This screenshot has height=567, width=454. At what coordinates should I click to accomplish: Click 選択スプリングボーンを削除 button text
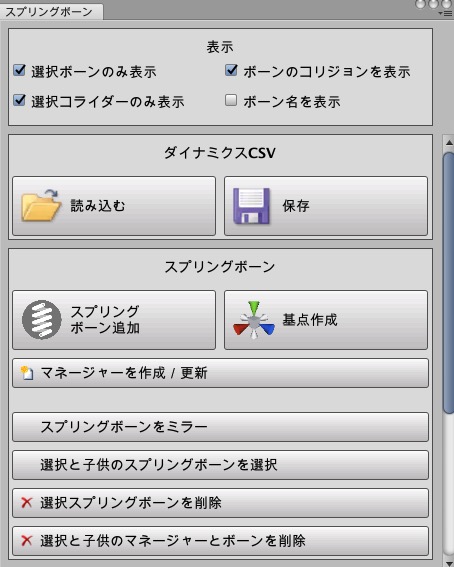click(131, 503)
